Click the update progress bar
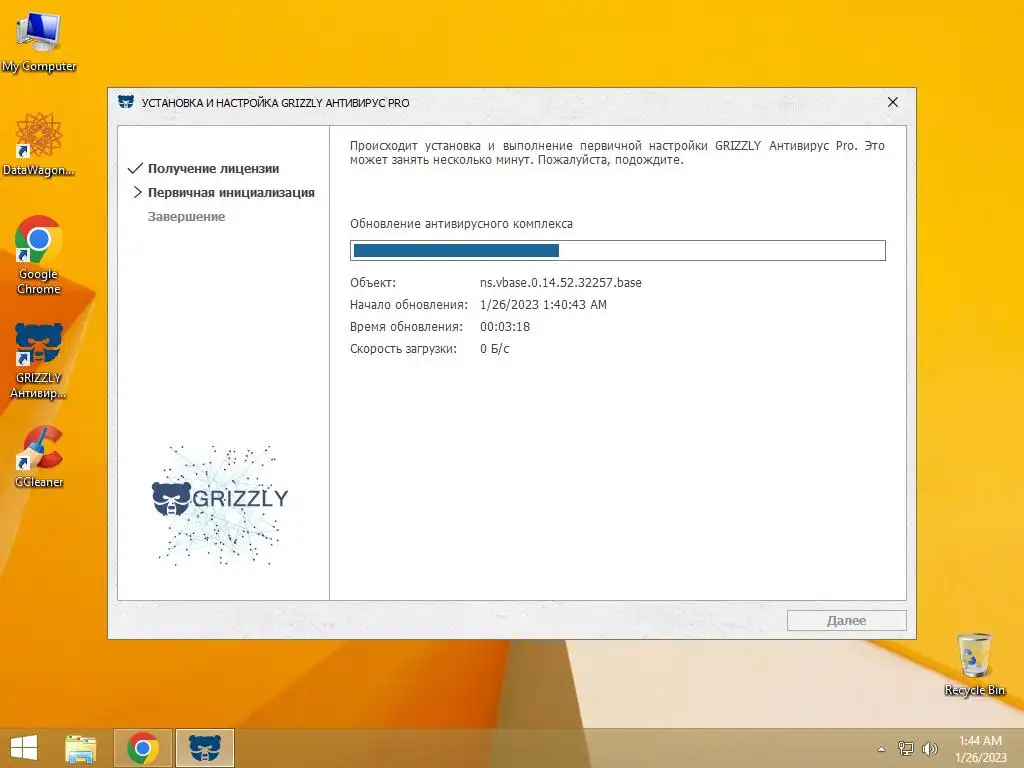The image size is (1024, 768). [618, 250]
